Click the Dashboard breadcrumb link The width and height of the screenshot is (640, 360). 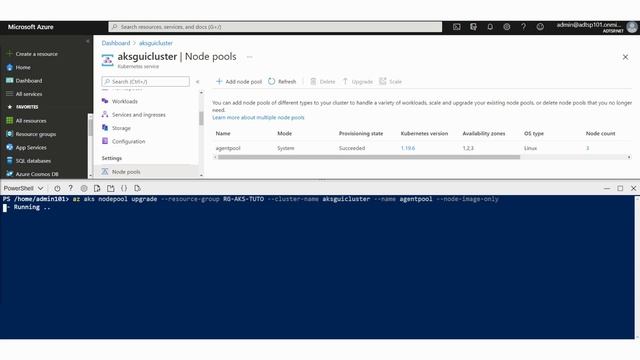coord(116,43)
